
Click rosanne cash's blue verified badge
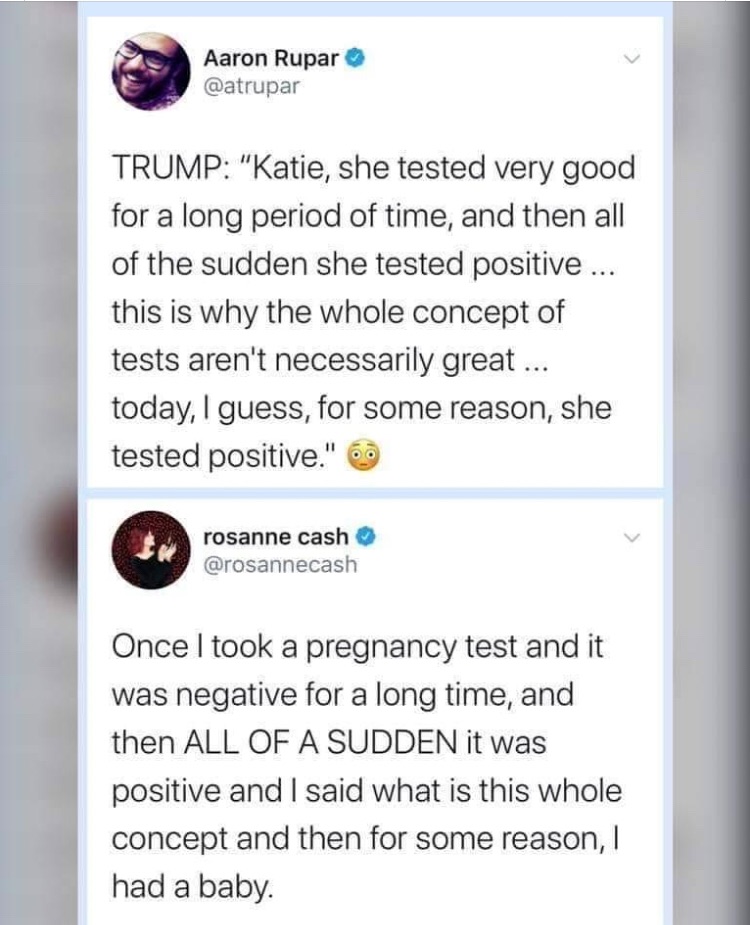point(366,537)
